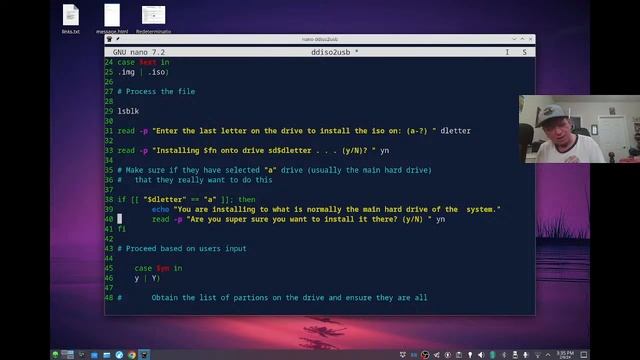The width and height of the screenshot is (640, 360).
Task: Open the microphone tray icon
Action: [525, 355]
